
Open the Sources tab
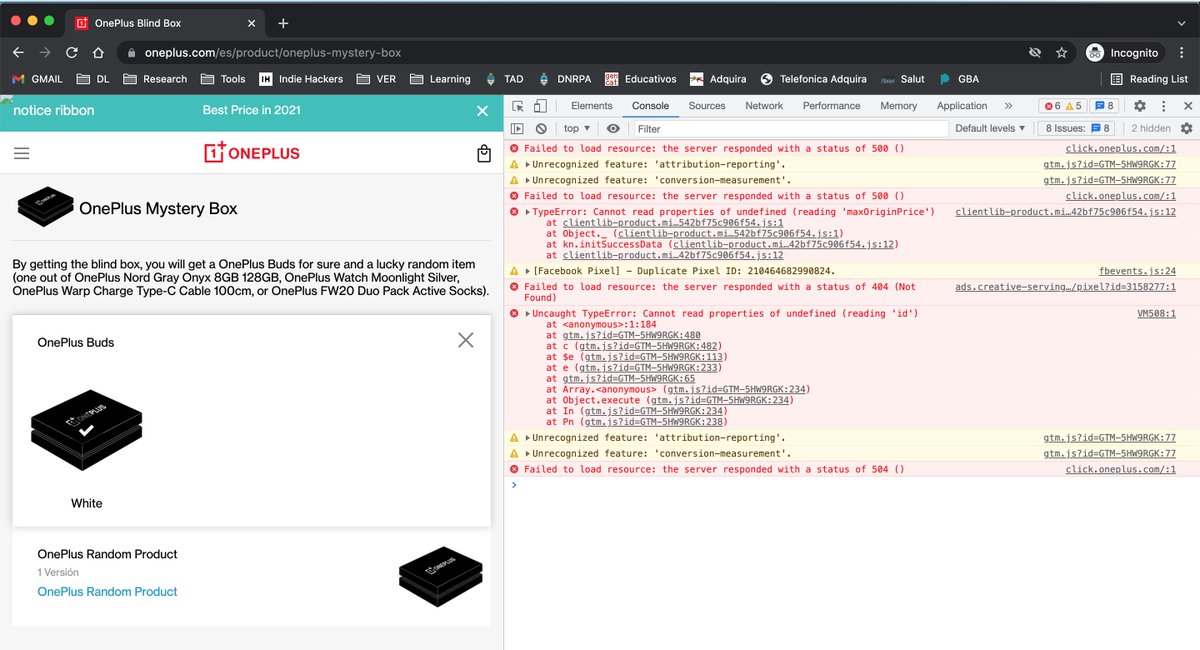tap(707, 105)
